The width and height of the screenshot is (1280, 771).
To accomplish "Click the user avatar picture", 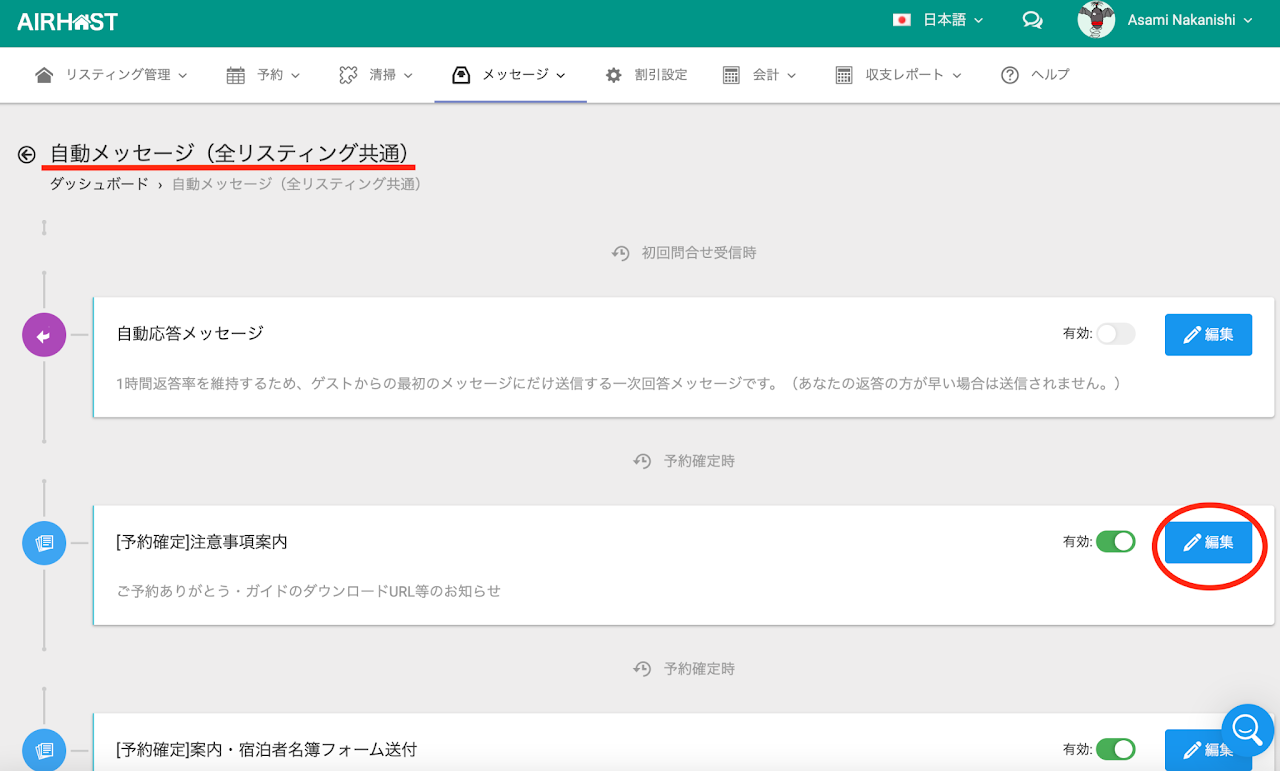I will (1096, 21).
